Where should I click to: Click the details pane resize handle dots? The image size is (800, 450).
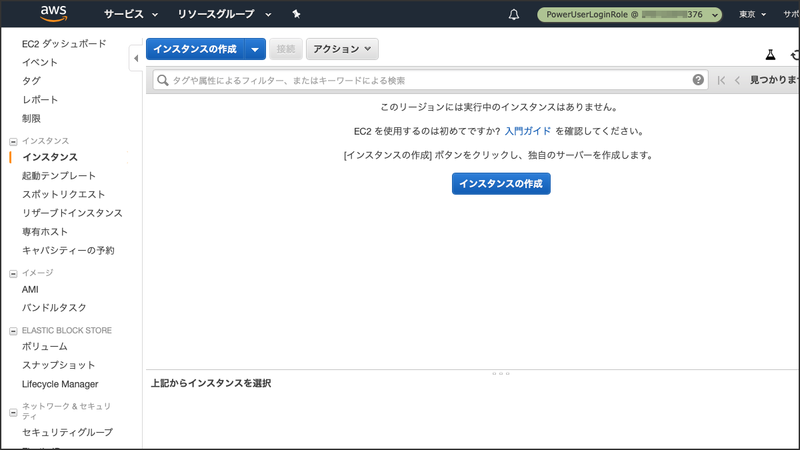(501, 373)
